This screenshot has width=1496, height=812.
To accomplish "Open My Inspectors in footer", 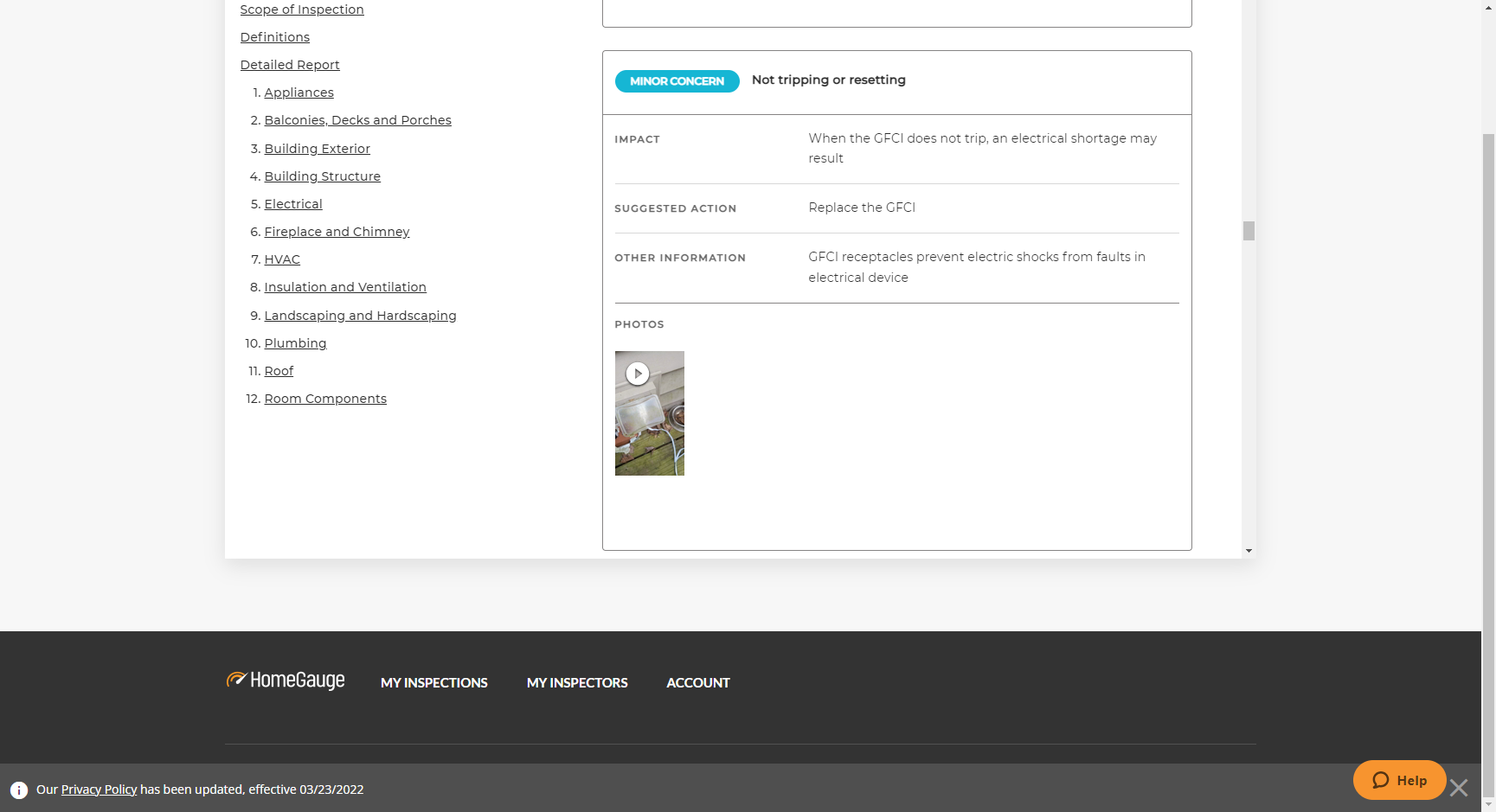I will pos(577,683).
